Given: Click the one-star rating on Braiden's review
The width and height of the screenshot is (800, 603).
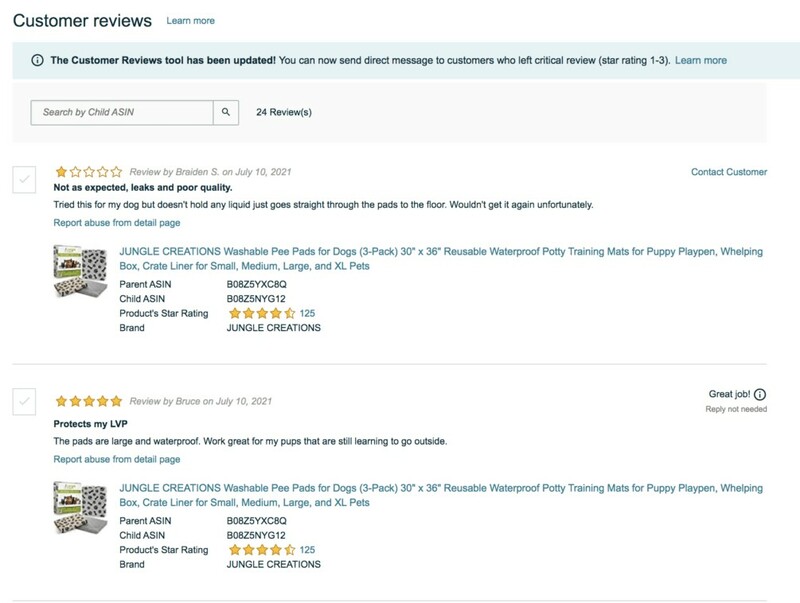Looking at the screenshot, I should pyautogui.click(x=89, y=172).
